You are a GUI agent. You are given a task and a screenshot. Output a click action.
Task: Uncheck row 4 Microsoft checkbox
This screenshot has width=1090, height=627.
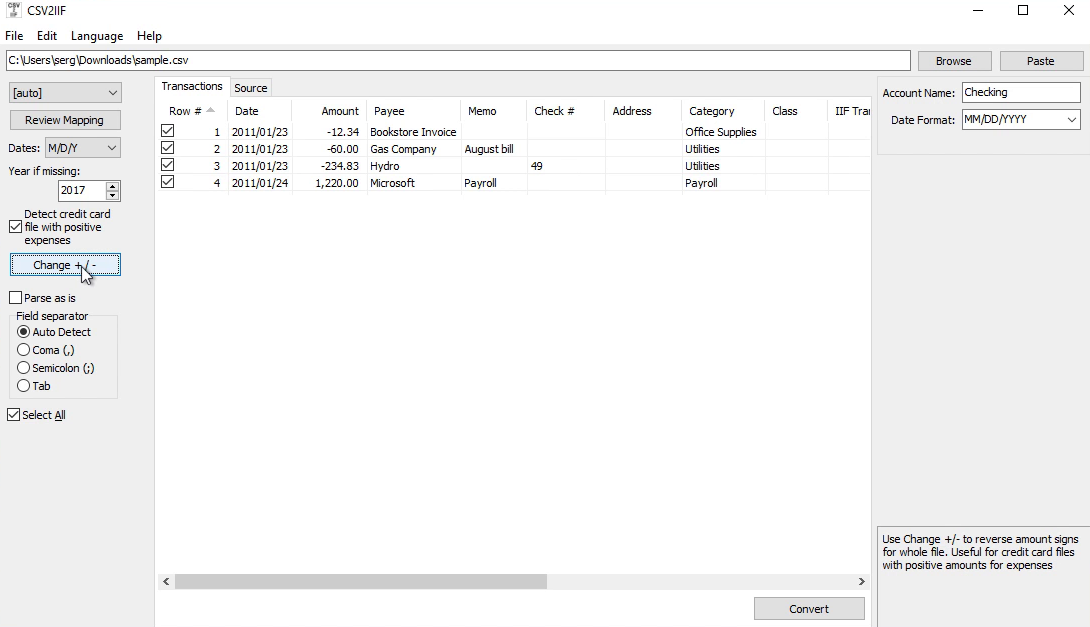click(x=168, y=182)
